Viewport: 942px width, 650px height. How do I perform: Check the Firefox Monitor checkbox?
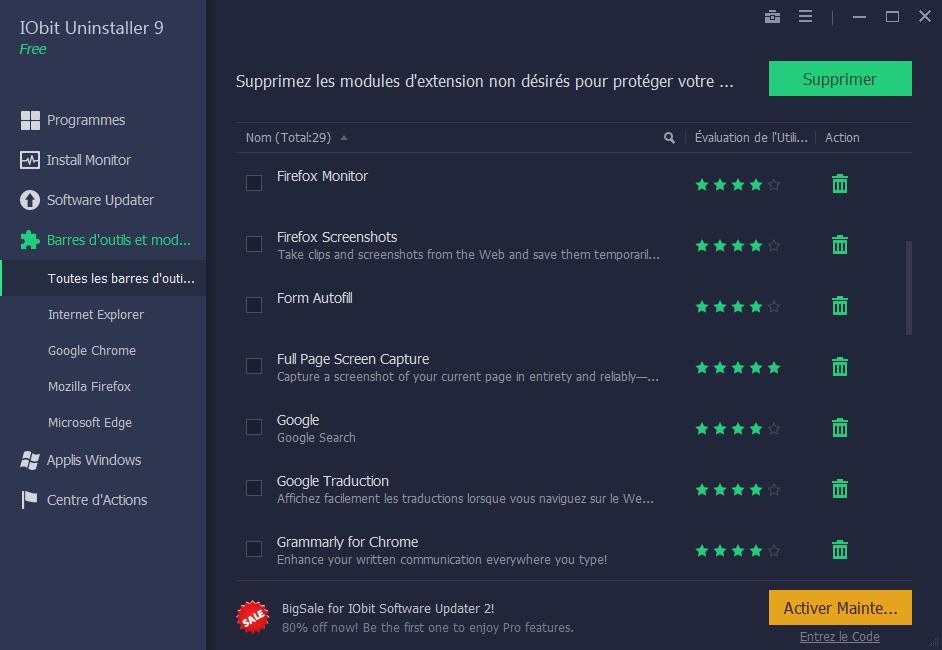[x=254, y=183]
